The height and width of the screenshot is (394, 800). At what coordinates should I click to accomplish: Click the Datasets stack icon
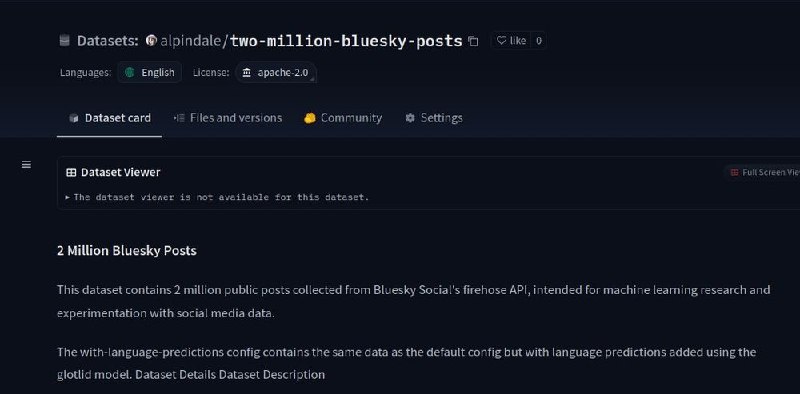point(64,40)
